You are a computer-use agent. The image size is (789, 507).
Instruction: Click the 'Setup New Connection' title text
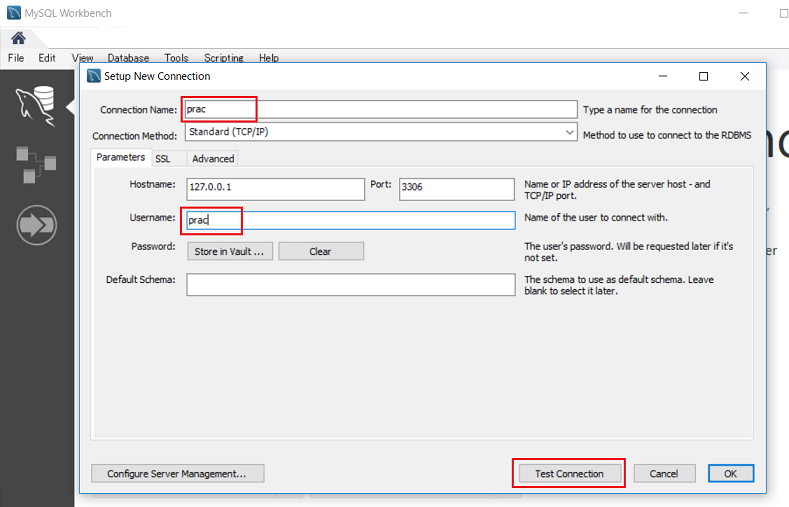(157, 76)
